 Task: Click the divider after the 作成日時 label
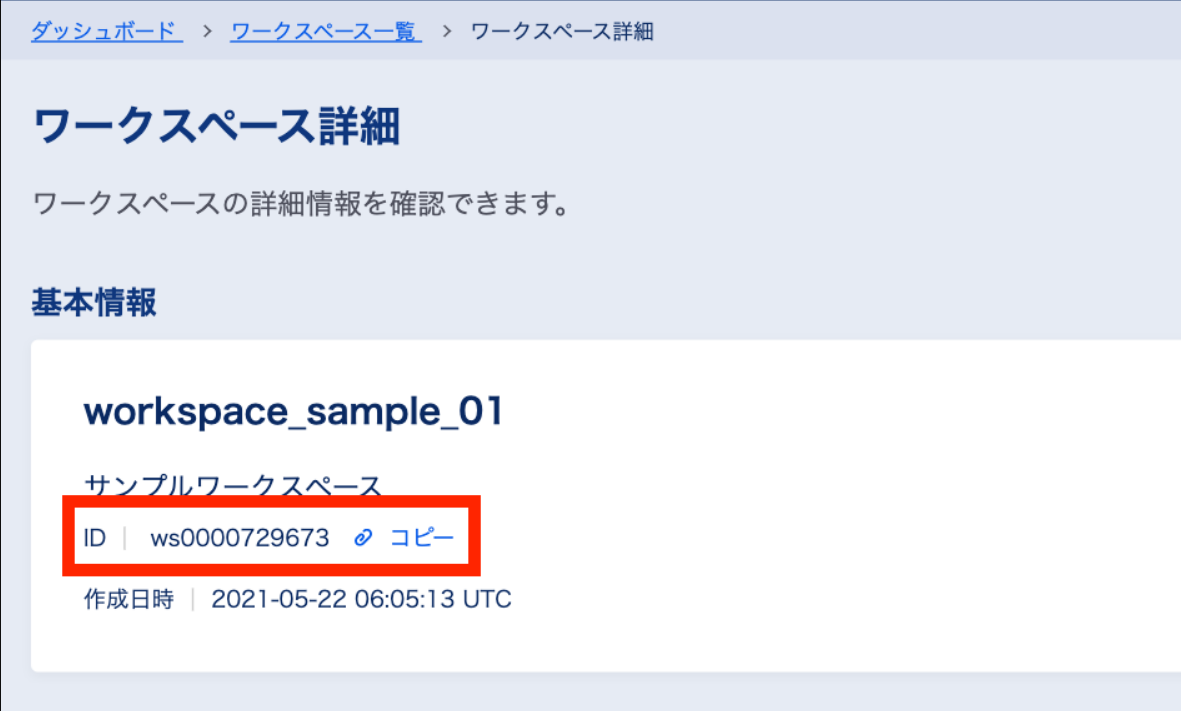[192, 599]
